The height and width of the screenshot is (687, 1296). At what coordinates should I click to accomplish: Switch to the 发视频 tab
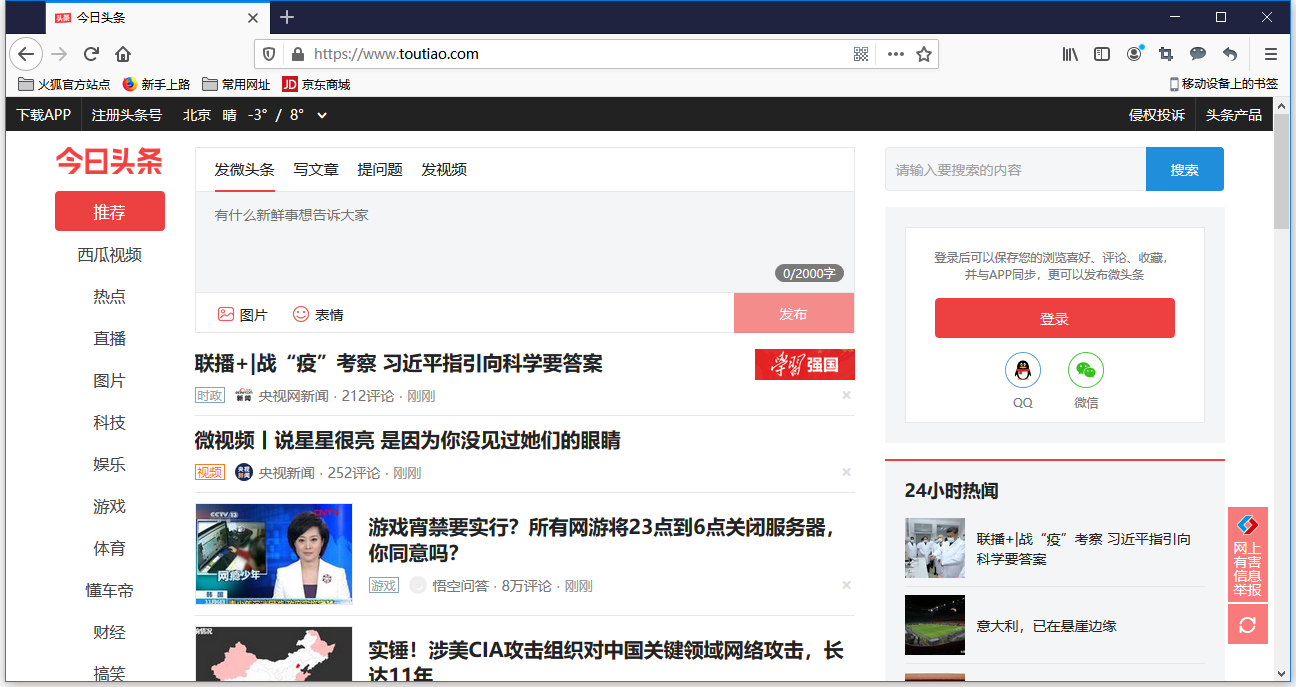coord(444,169)
